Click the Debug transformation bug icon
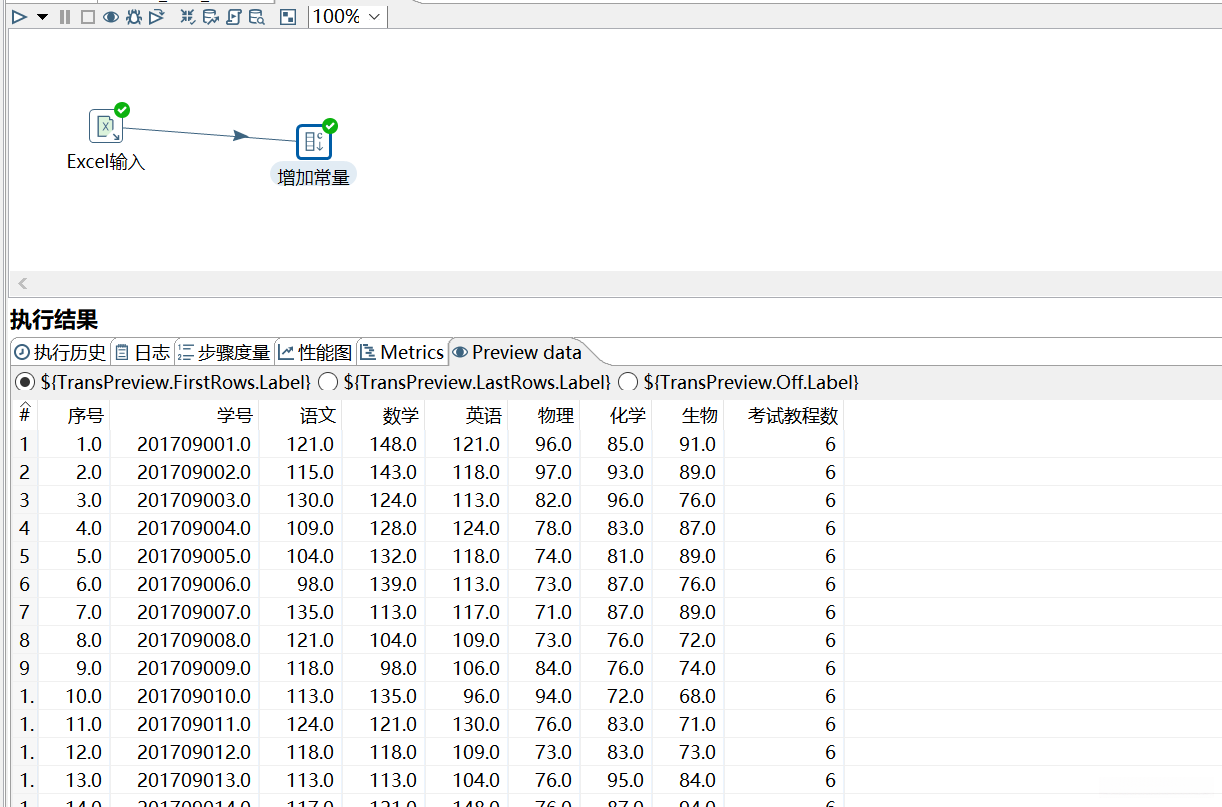 click(133, 17)
